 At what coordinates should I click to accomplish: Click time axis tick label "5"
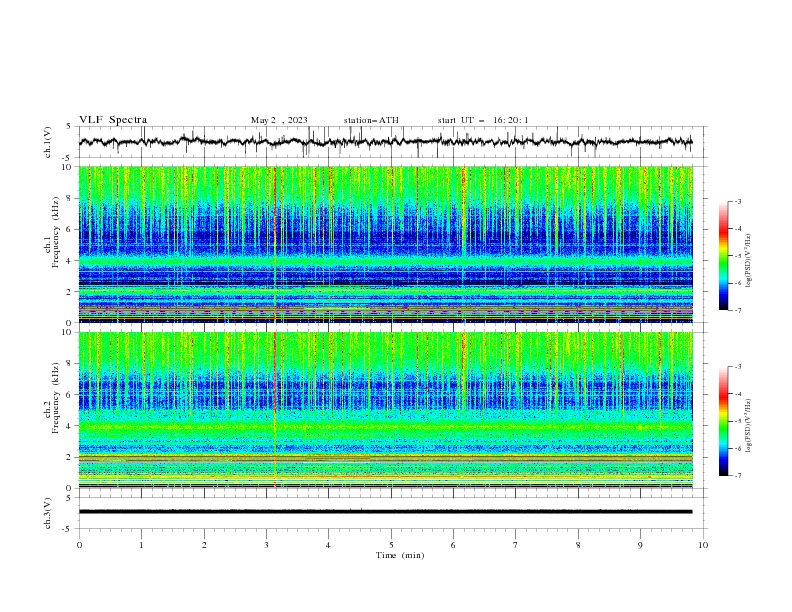click(391, 545)
